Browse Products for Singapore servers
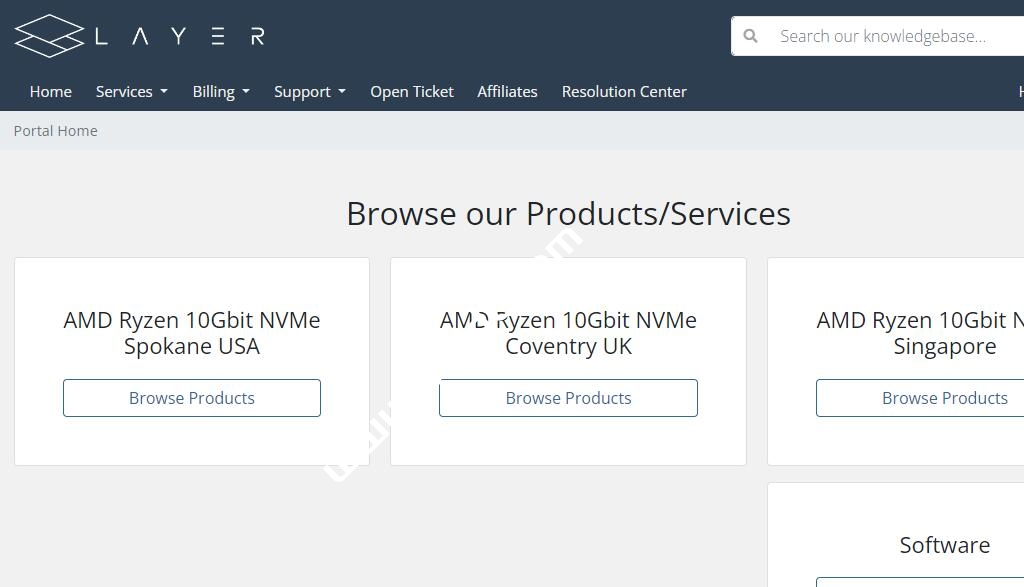Screen dimensions: 1024x587 tap(944, 398)
